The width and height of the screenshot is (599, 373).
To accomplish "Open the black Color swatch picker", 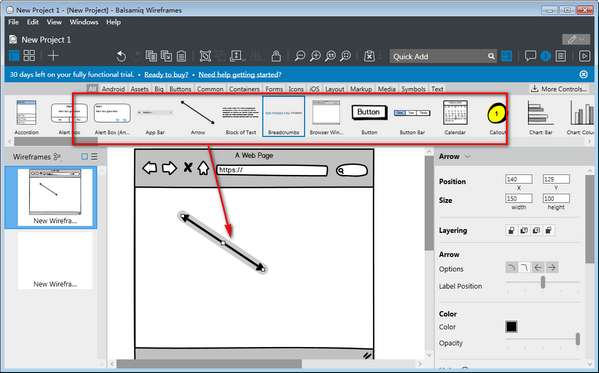I will click(511, 327).
